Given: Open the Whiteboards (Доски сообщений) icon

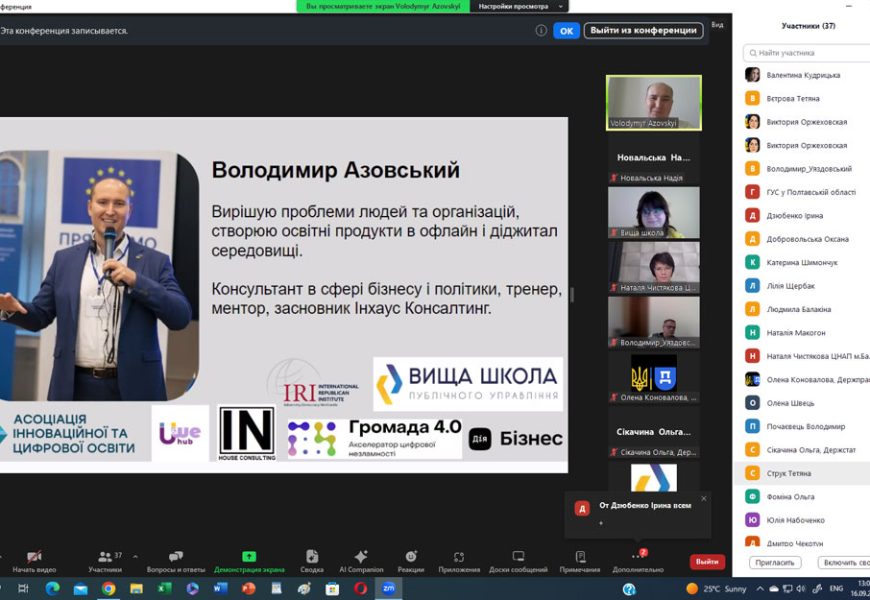Looking at the screenshot, I should click(x=518, y=557).
